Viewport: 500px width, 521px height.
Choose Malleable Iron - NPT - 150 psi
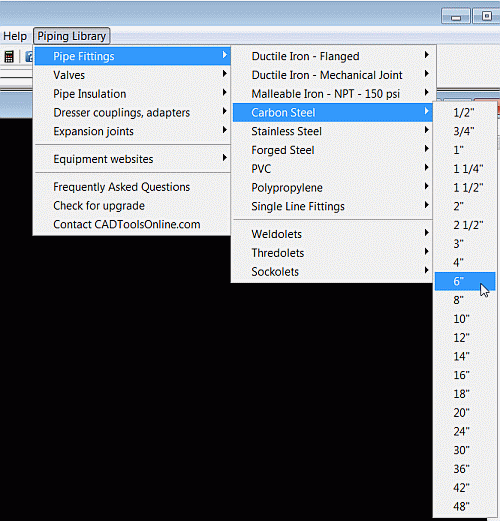[x=332, y=94]
